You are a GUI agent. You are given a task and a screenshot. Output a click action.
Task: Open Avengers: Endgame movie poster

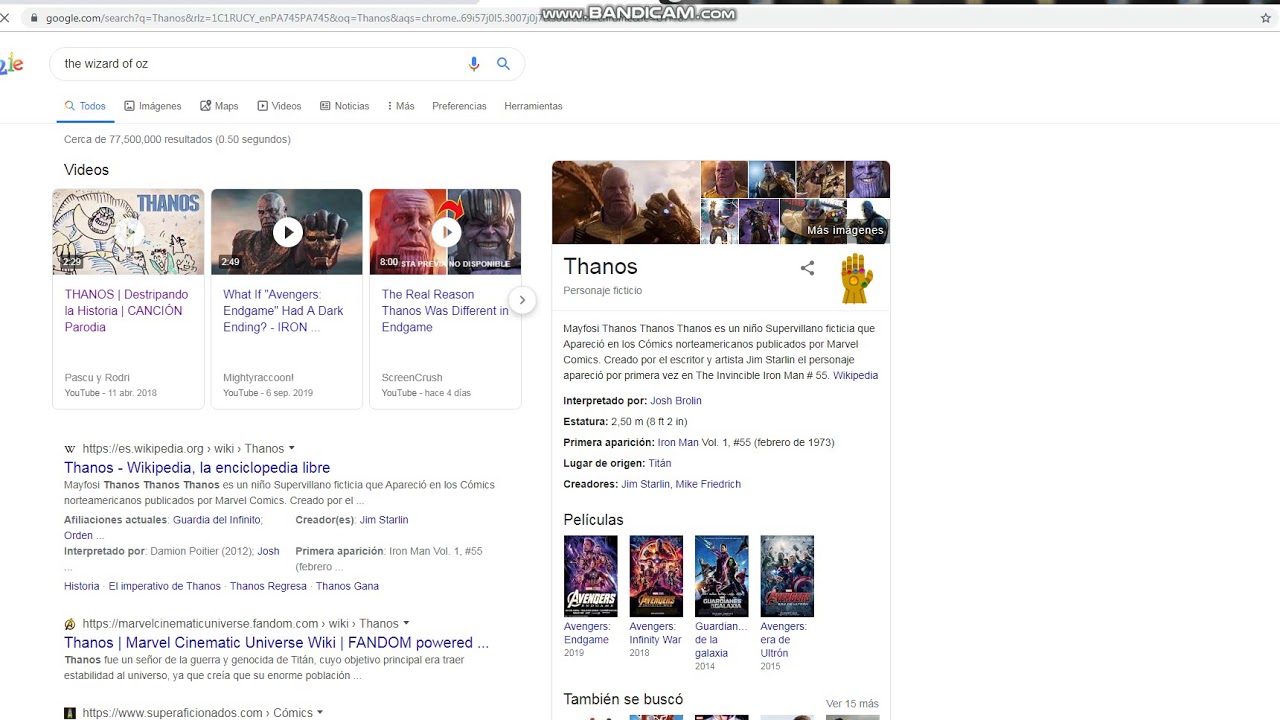590,576
